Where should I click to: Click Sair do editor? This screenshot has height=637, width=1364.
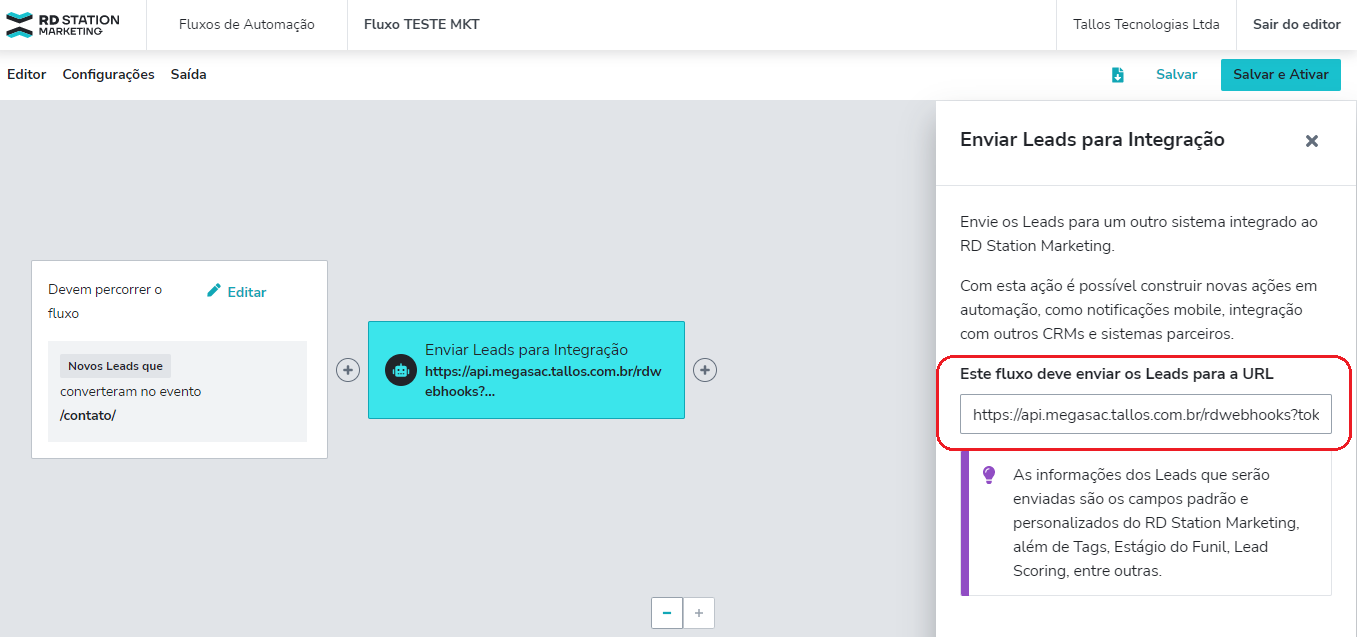(x=1297, y=25)
